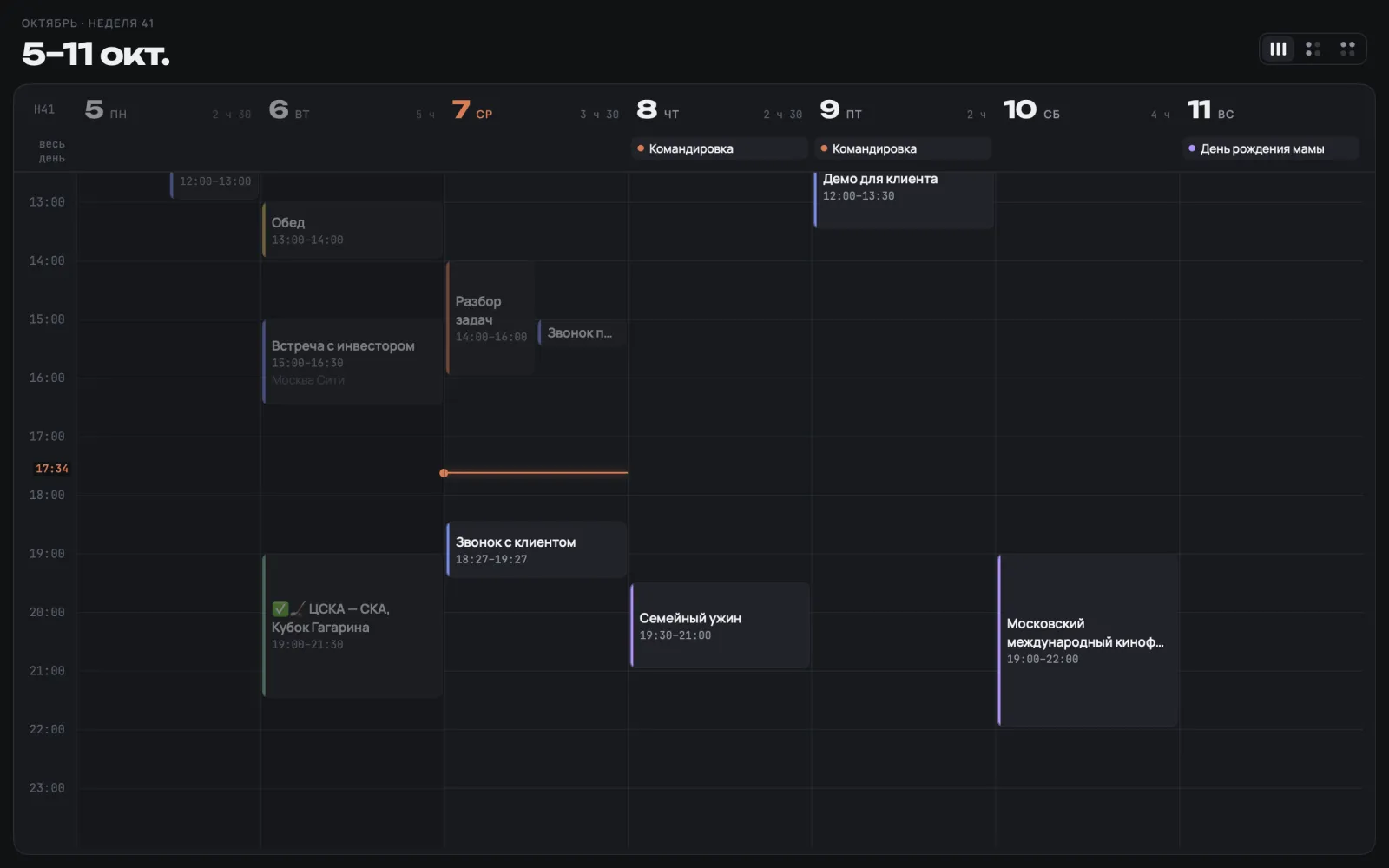
Task: Click the 14:00 hour label
Action: (x=47, y=260)
